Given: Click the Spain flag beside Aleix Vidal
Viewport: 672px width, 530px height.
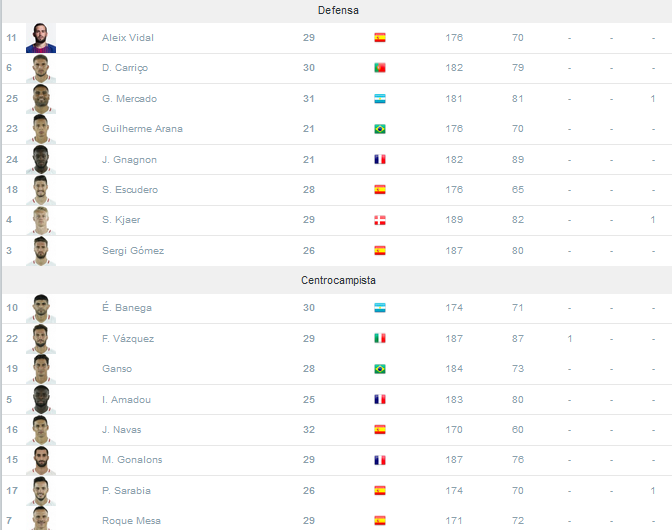Looking at the screenshot, I should [380, 38].
